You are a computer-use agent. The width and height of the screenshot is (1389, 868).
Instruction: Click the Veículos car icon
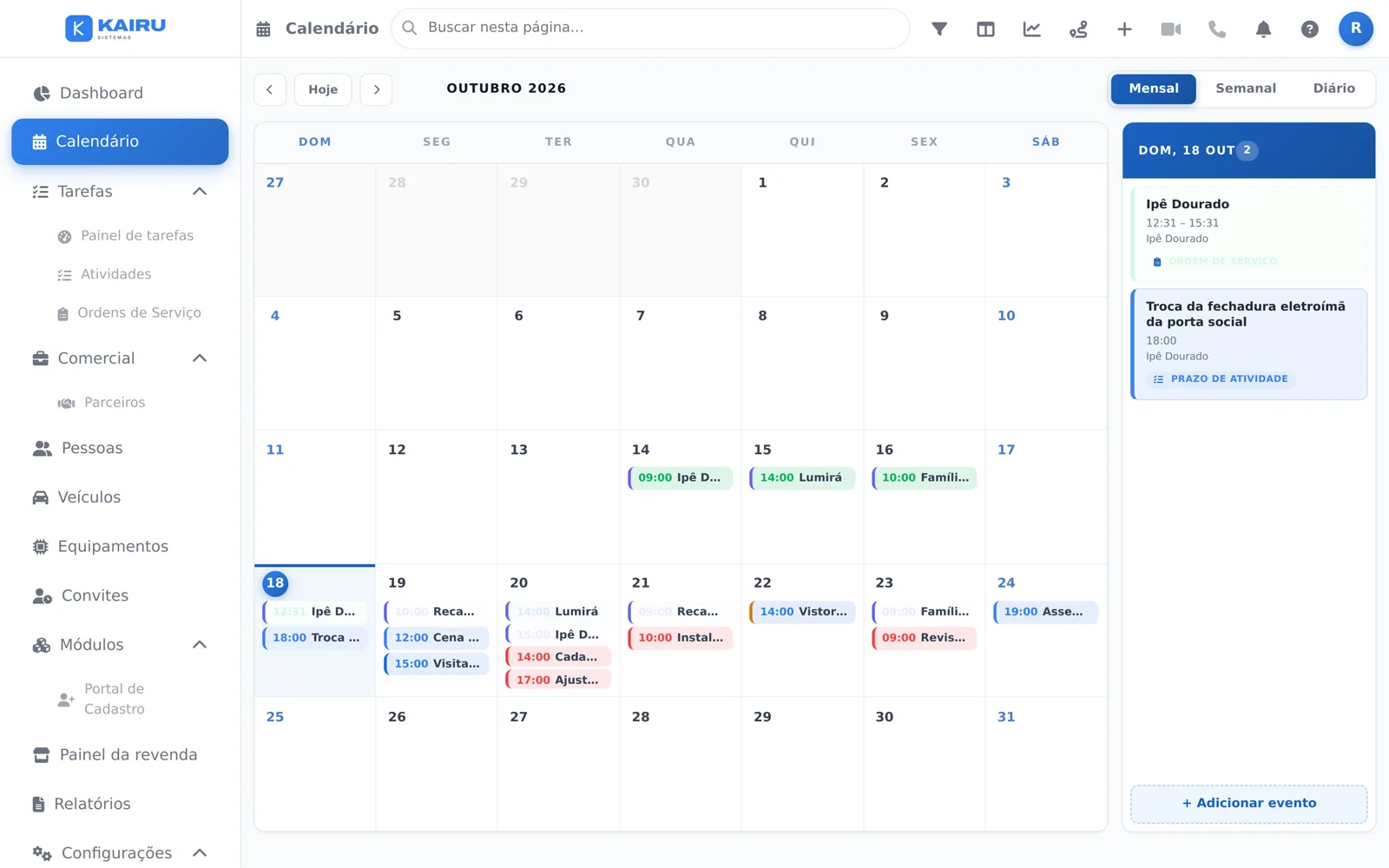[40, 497]
